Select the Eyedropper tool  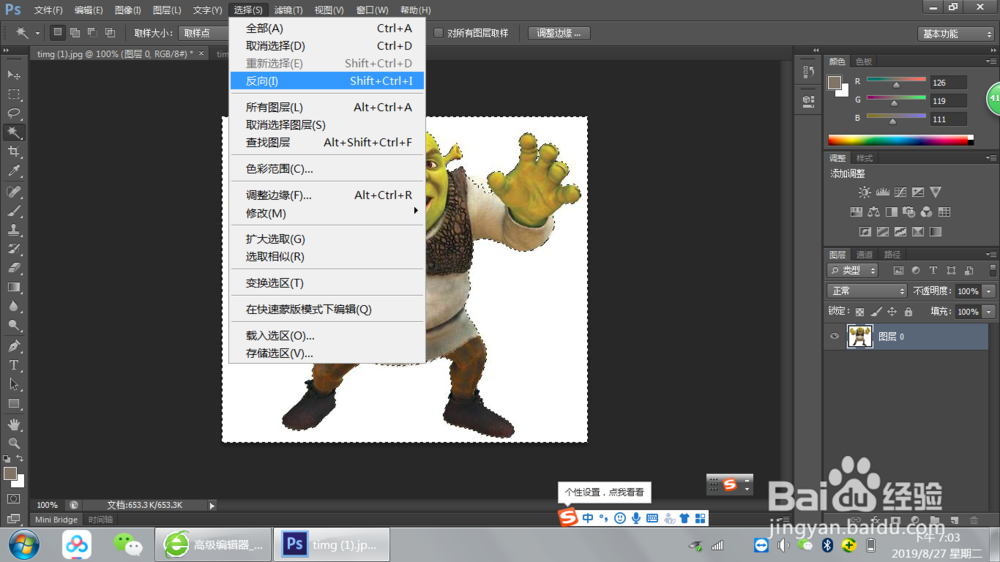pyautogui.click(x=13, y=171)
